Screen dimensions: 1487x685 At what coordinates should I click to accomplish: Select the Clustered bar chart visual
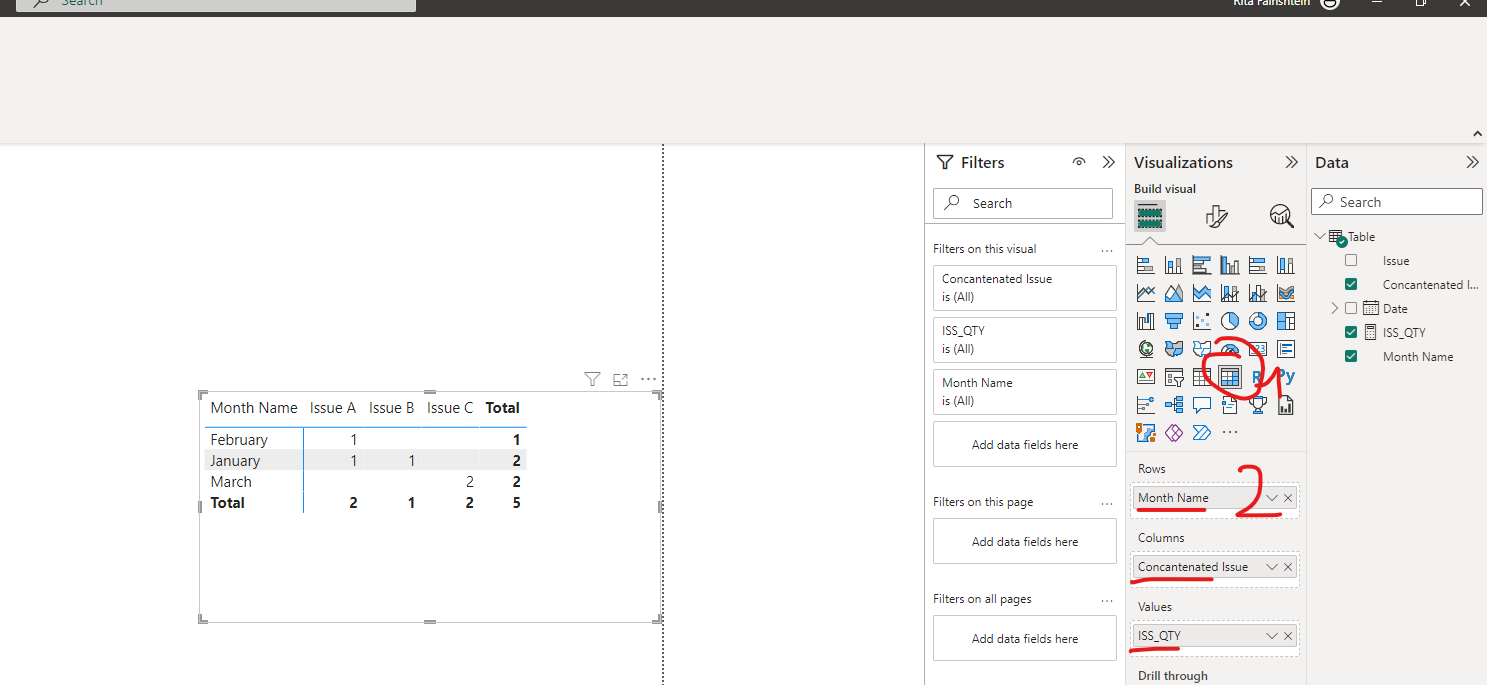pyautogui.click(x=1202, y=265)
